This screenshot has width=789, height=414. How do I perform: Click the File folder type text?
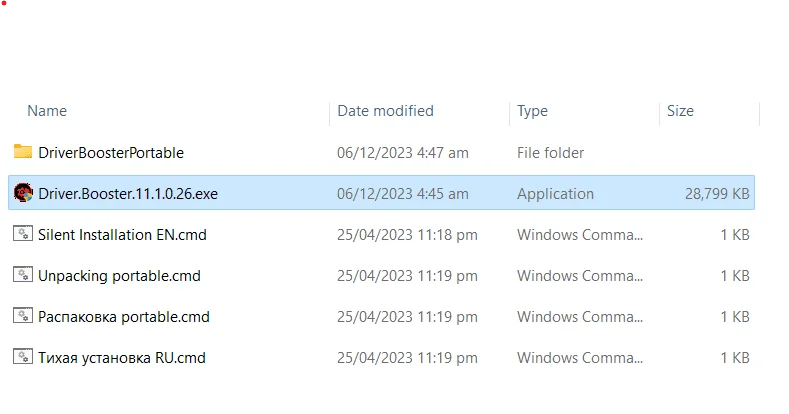550,152
